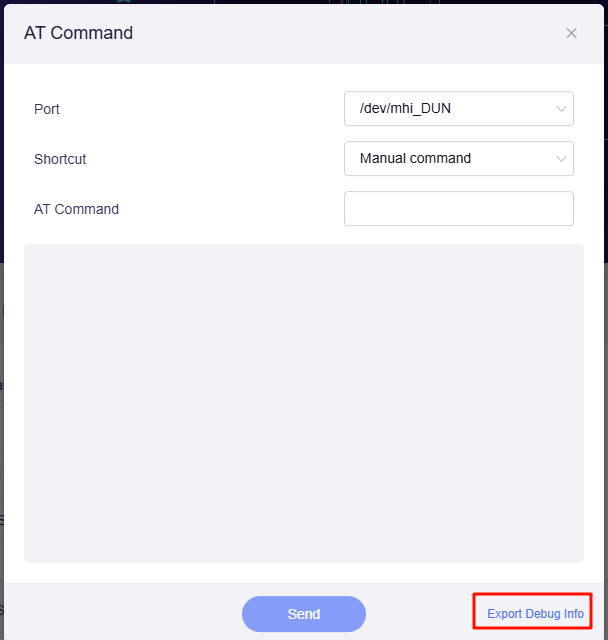The width and height of the screenshot is (608, 640).
Task: Click the AT Command field label
Action: [76, 209]
